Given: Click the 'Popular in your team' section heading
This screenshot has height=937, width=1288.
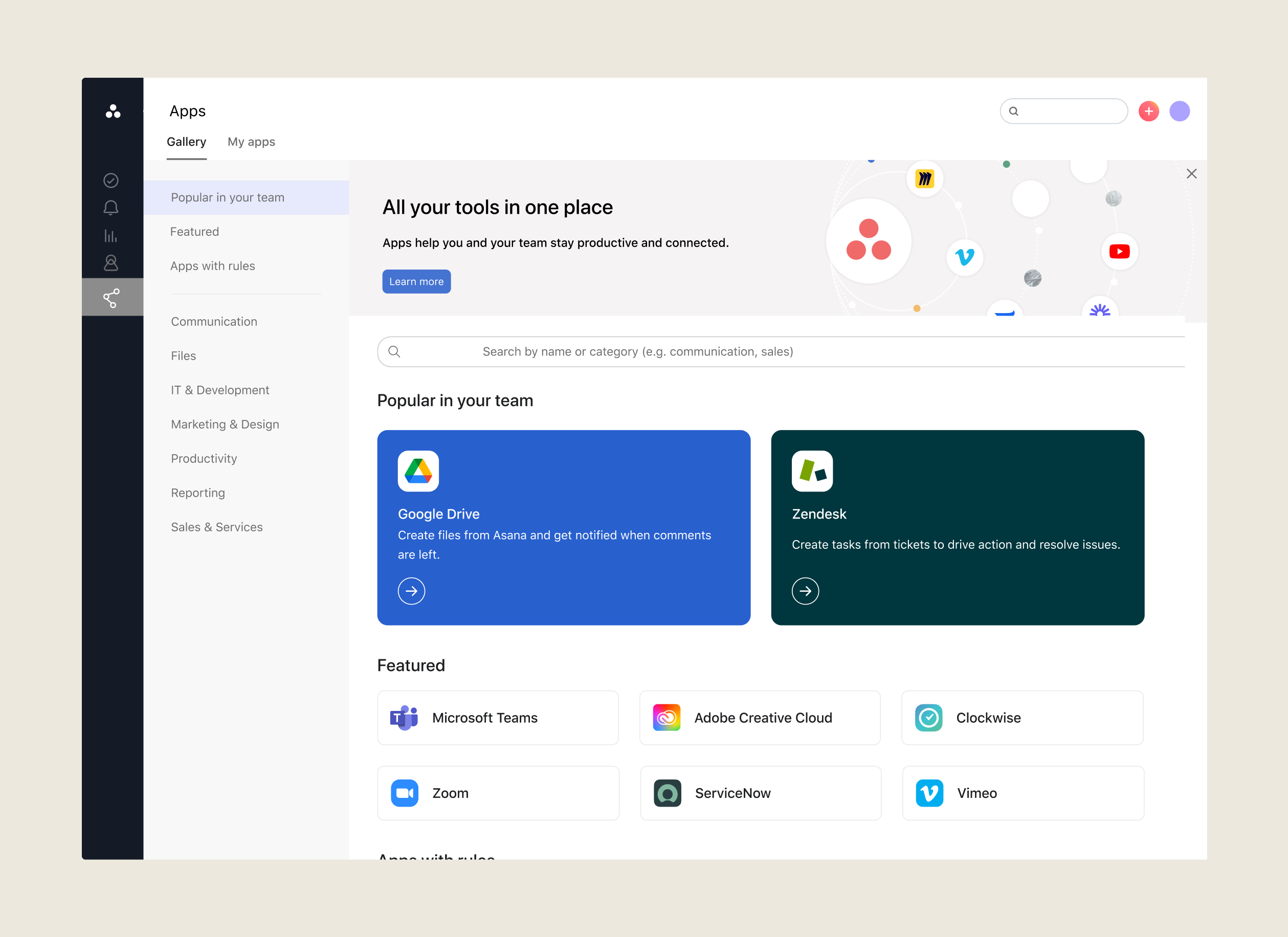Looking at the screenshot, I should coord(455,401).
